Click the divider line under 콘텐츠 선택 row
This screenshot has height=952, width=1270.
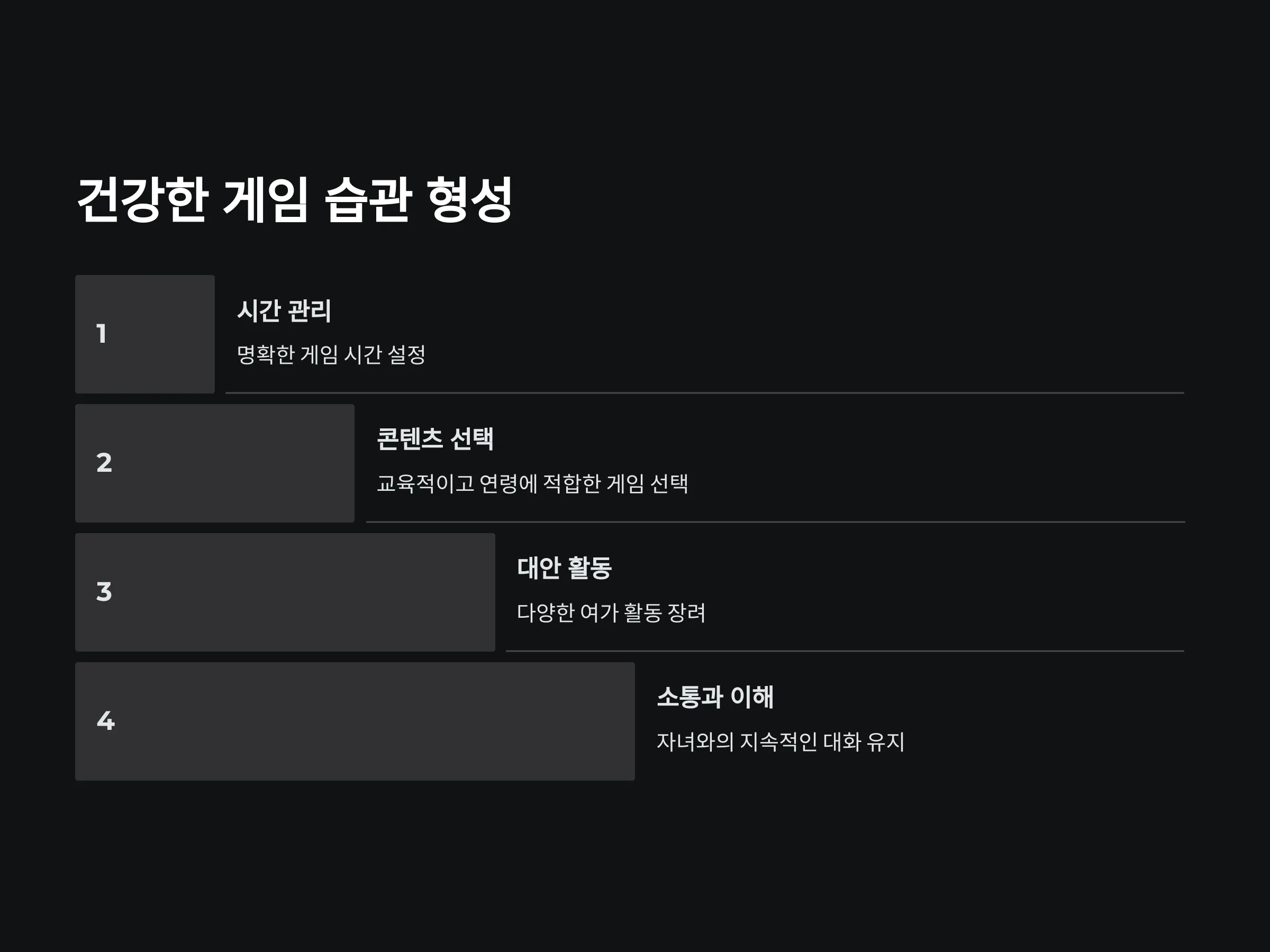tap(775, 522)
